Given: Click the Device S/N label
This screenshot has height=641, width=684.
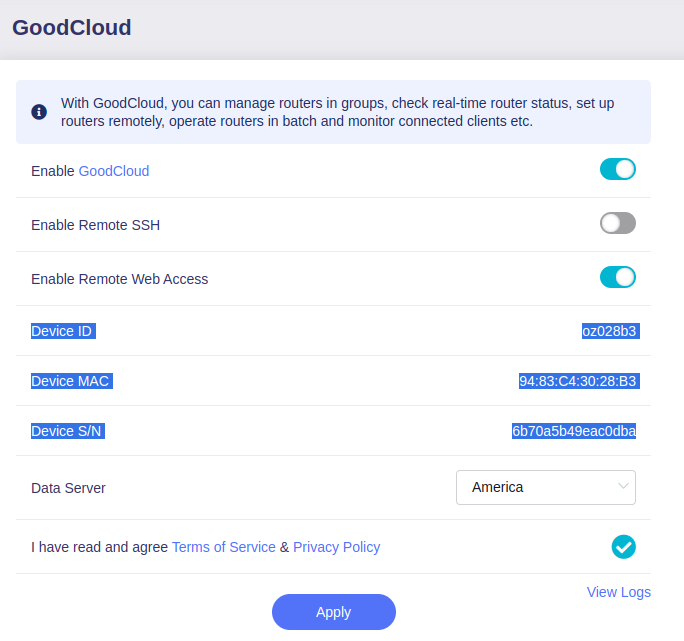Looking at the screenshot, I should (67, 431).
